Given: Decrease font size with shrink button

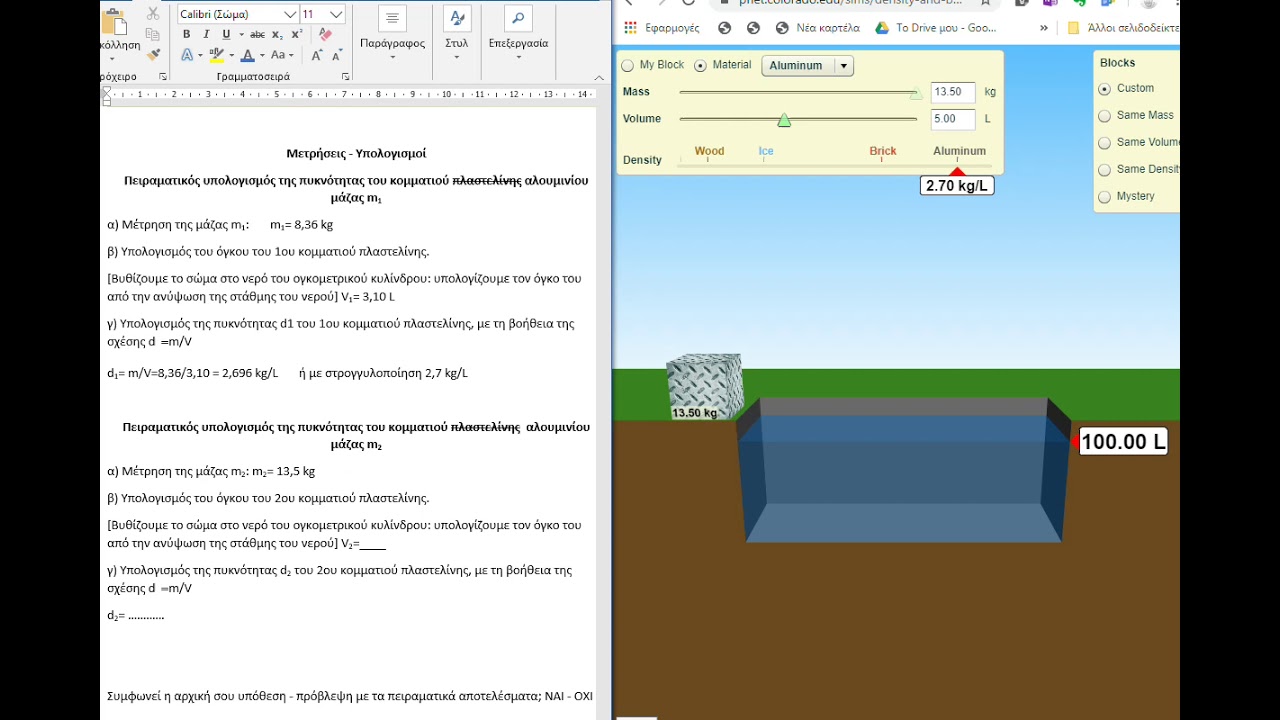Looking at the screenshot, I should point(339,56).
